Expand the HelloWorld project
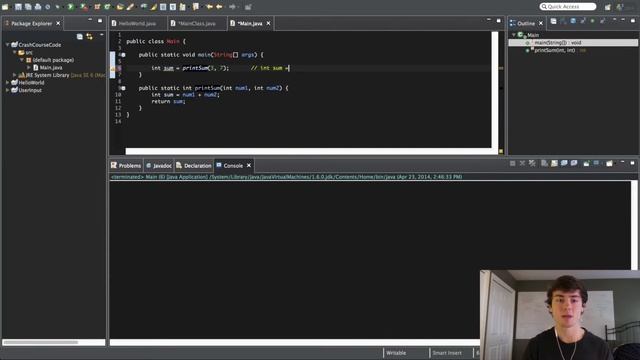The width and height of the screenshot is (640, 360). tap(7, 82)
